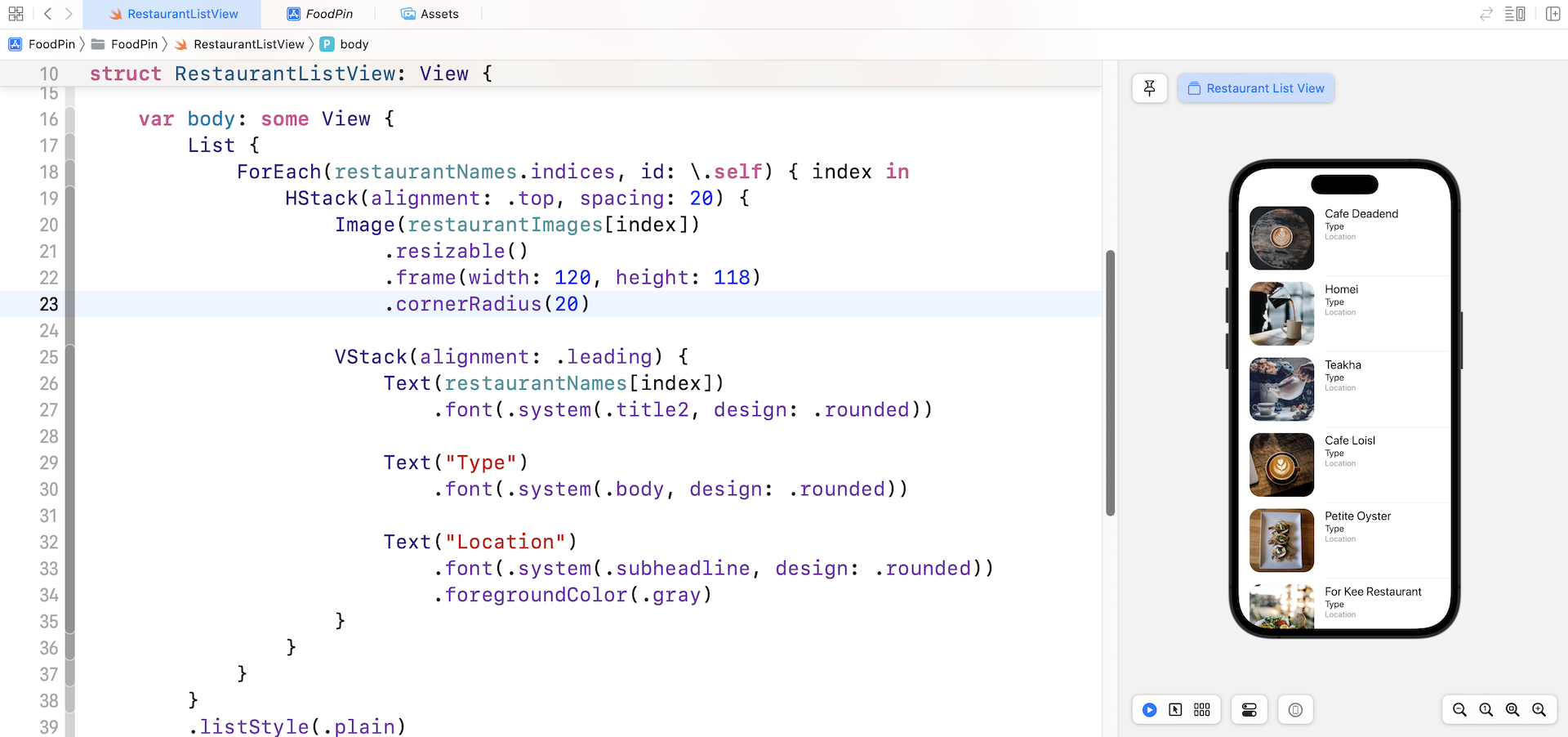
Task: Zoom preview to fit
Action: (1512, 709)
